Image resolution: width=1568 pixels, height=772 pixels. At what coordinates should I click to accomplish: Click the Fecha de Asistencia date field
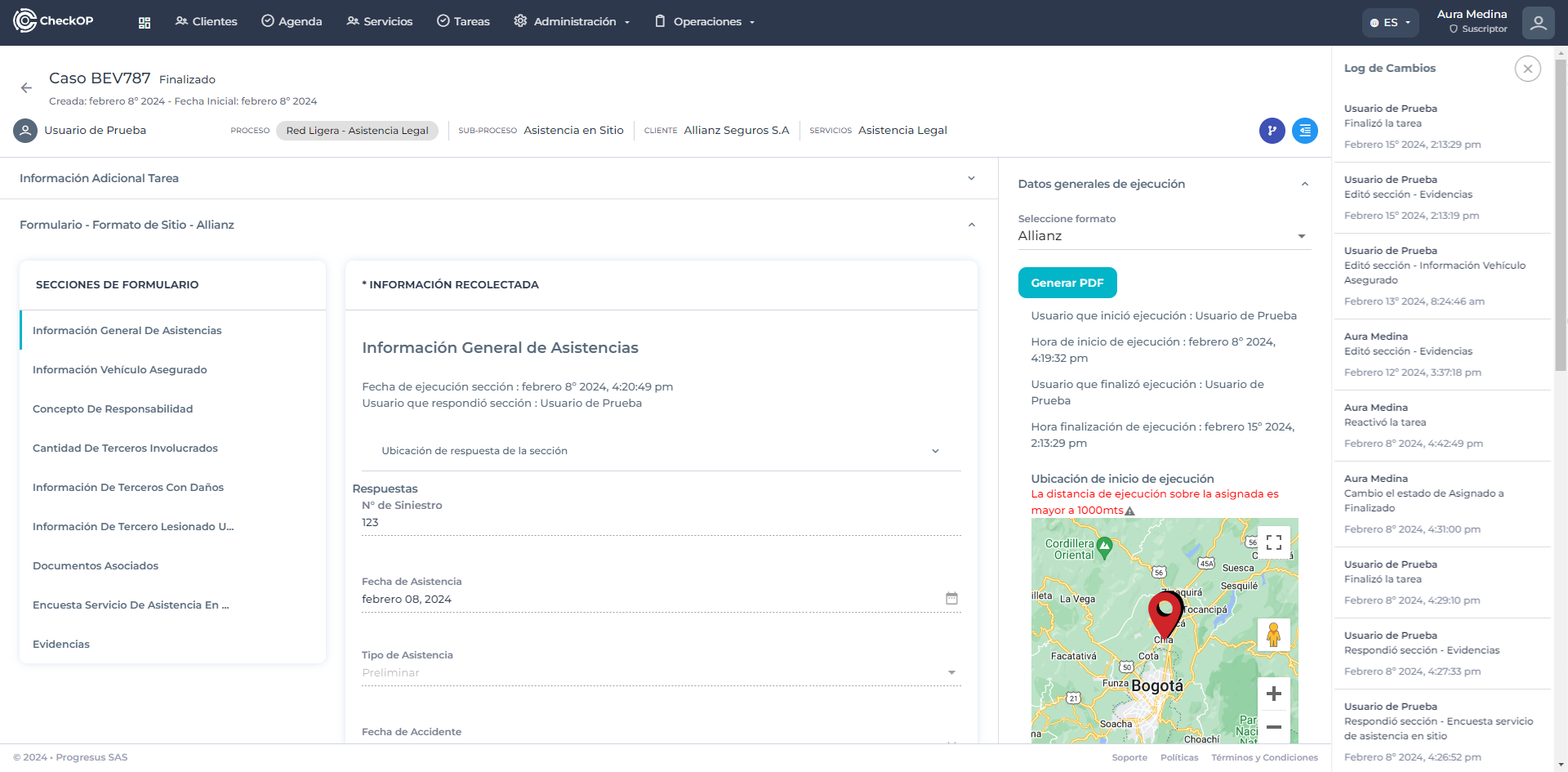click(661, 599)
